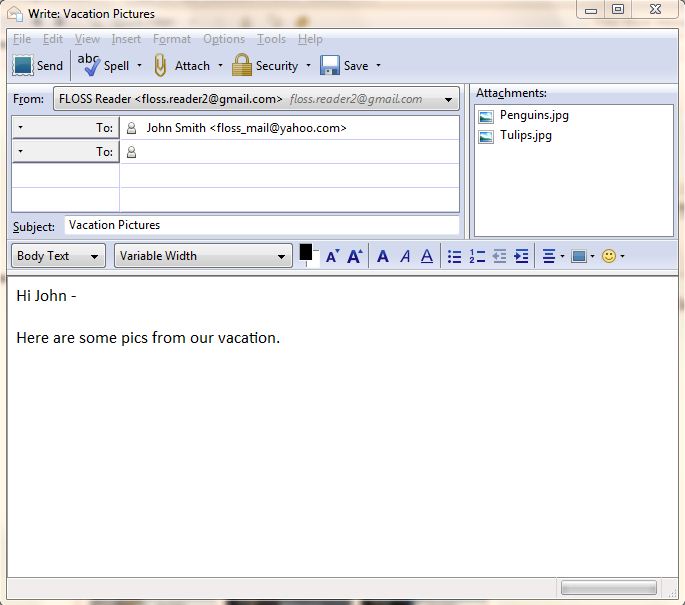Toggle bold text formatting
685x605 pixels.
[x=382, y=256]
